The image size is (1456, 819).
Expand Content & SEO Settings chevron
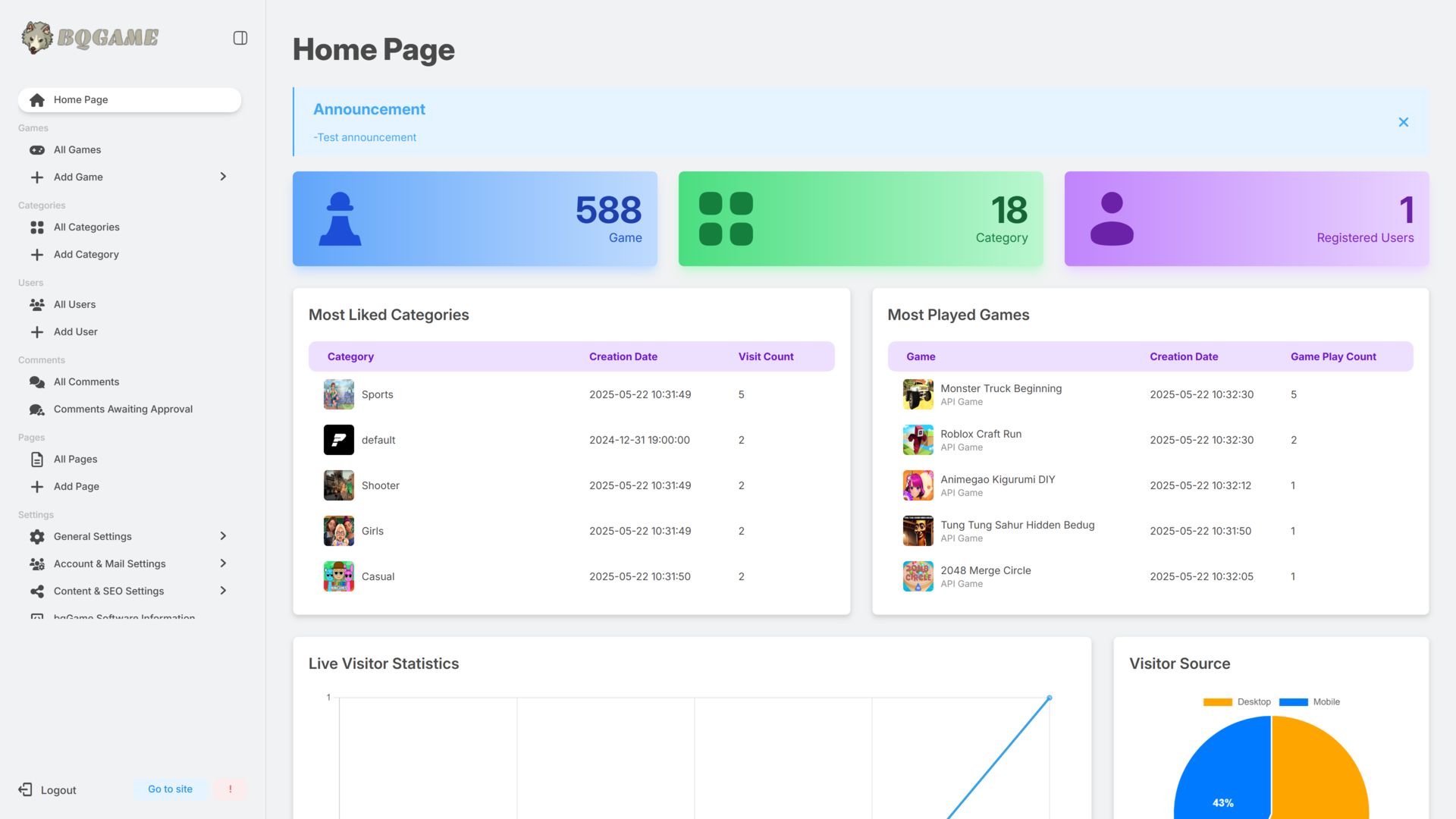pos(223,591)
